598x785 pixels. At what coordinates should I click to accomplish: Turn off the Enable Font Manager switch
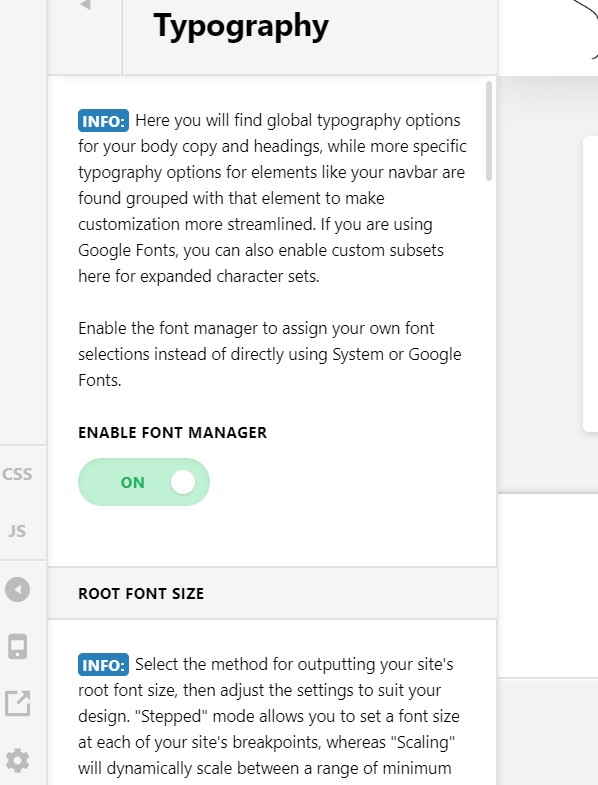point(144,482)
